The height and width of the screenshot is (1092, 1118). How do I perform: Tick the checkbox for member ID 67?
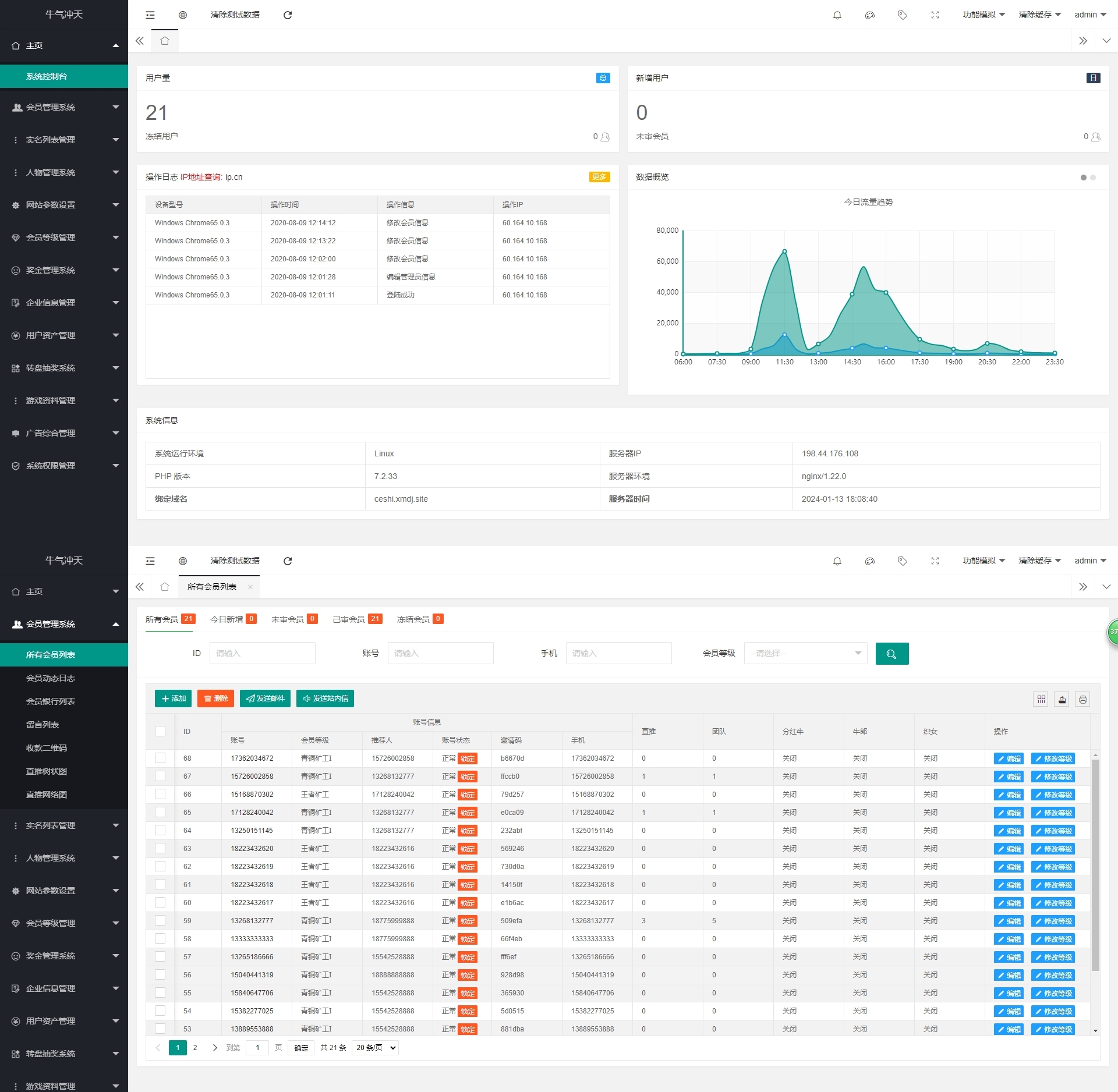pos(160,776)
